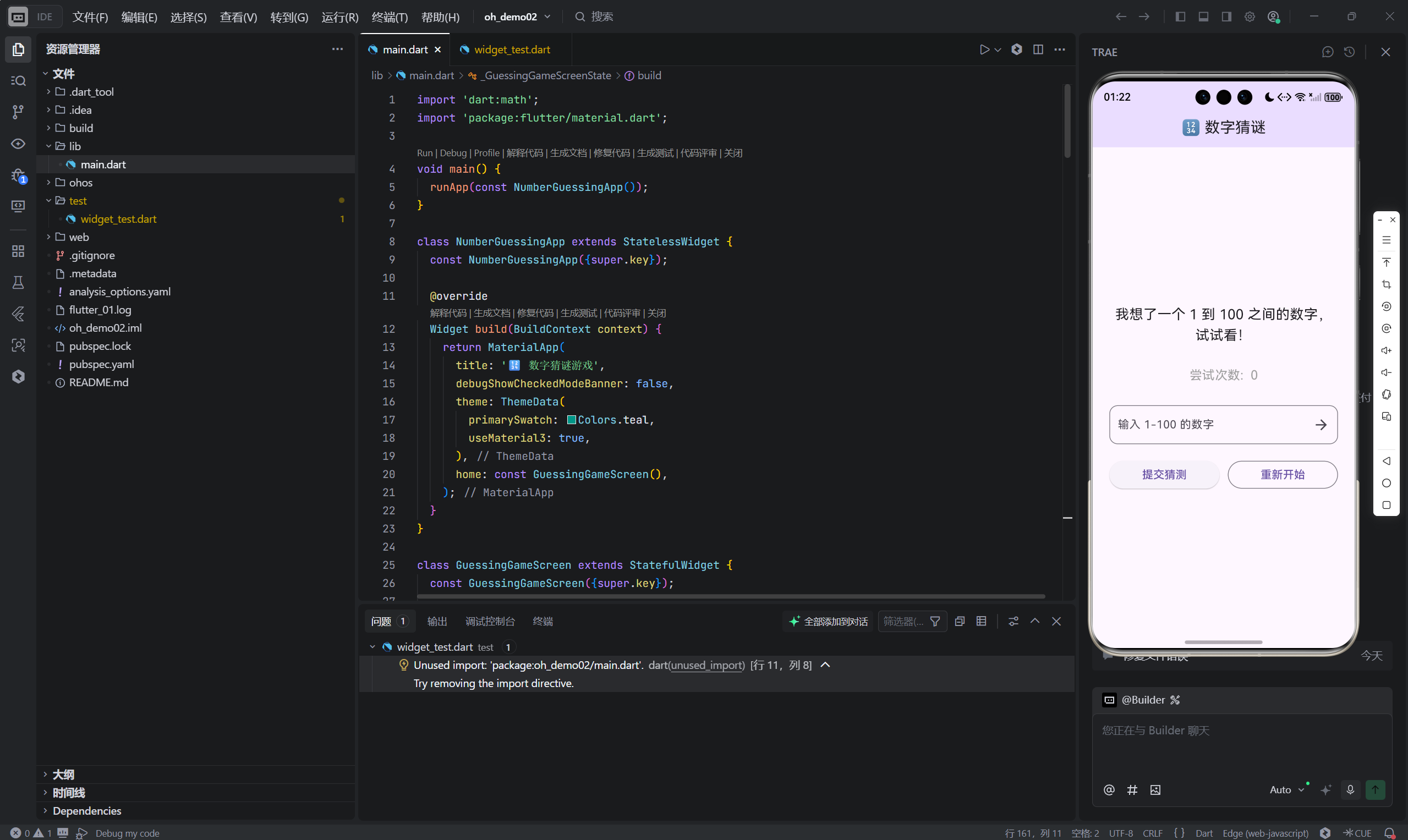Click the filter funnel icon in problems panel
The image size is (1408, 840).
click(935, 622)
